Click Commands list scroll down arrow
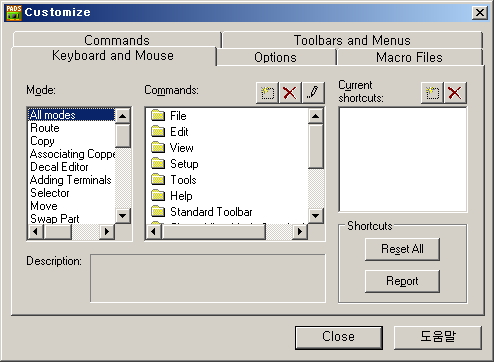 tap(315, 216)
